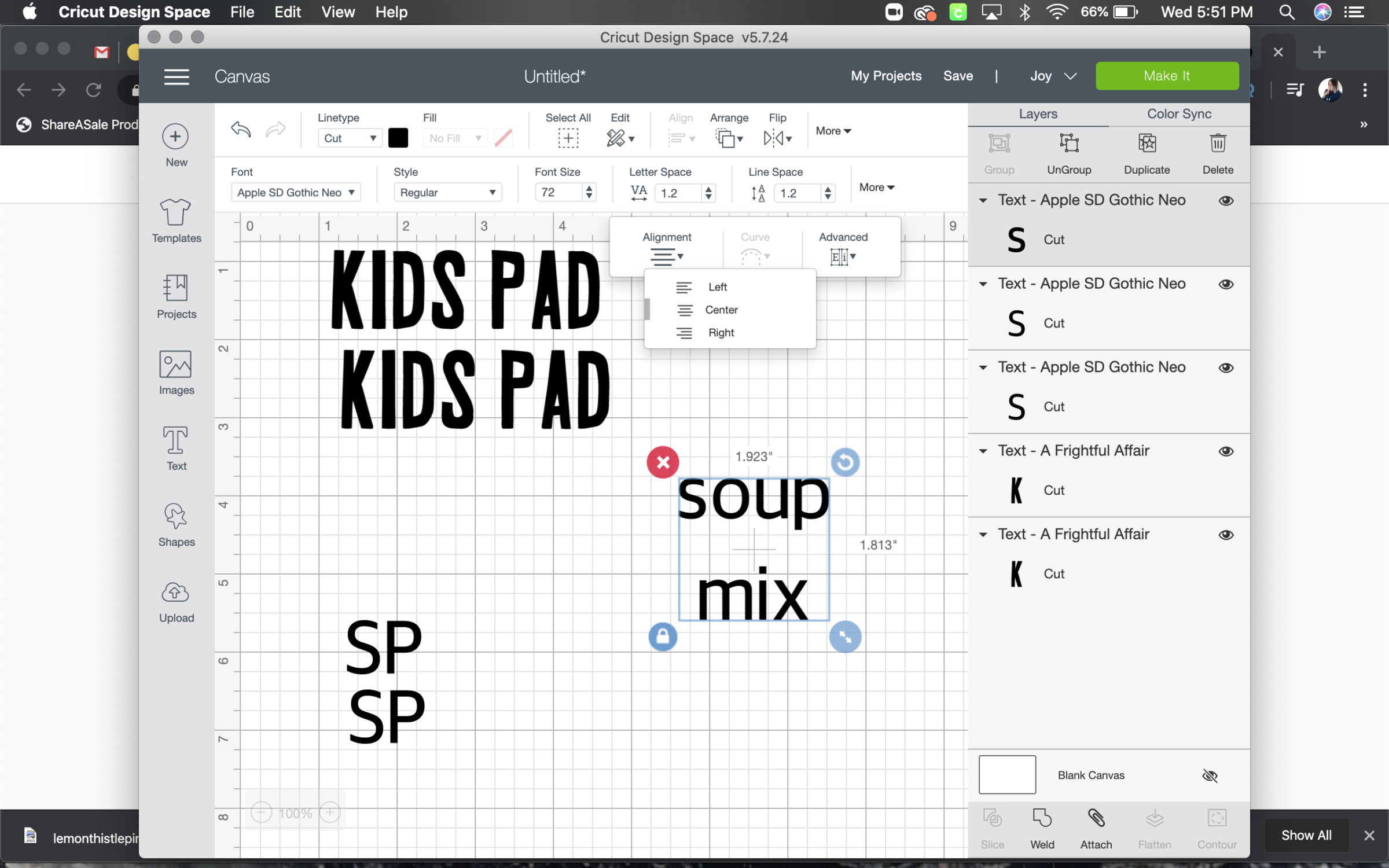Open the Alignment dropdown button
Screen dimensions: 1389x868
[x=667, y=256]
